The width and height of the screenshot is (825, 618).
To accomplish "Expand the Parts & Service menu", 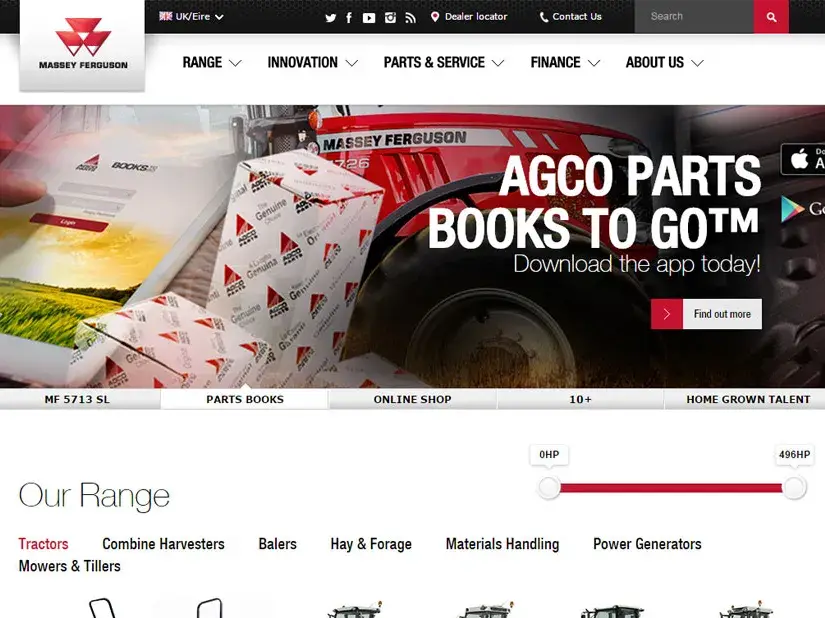I will [444, 63].
